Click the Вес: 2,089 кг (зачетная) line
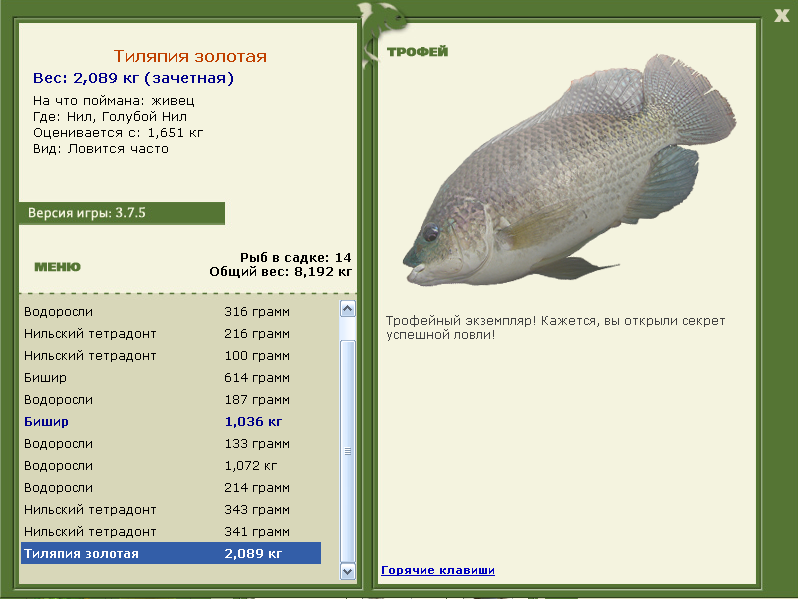Image resolution: width=798 pixels, height=599 pixels. tap(133, 78)
